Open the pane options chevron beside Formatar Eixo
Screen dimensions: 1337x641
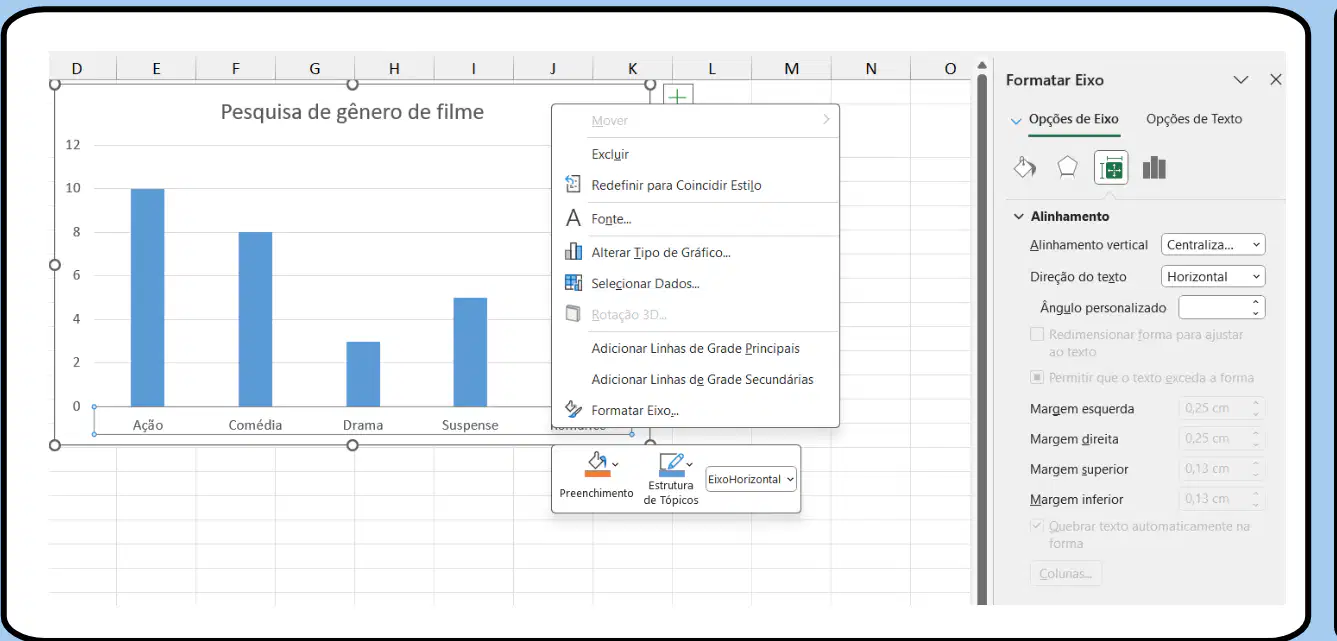tap(1241, 80)
